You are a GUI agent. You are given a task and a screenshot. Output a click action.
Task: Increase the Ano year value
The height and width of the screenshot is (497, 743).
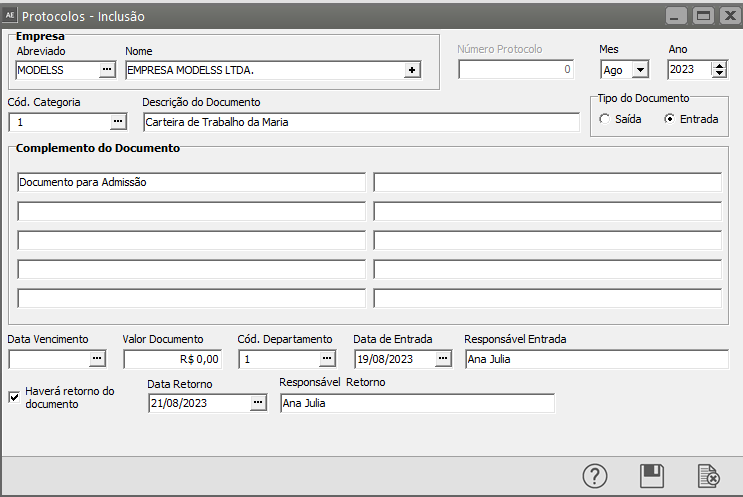point(719,65)
